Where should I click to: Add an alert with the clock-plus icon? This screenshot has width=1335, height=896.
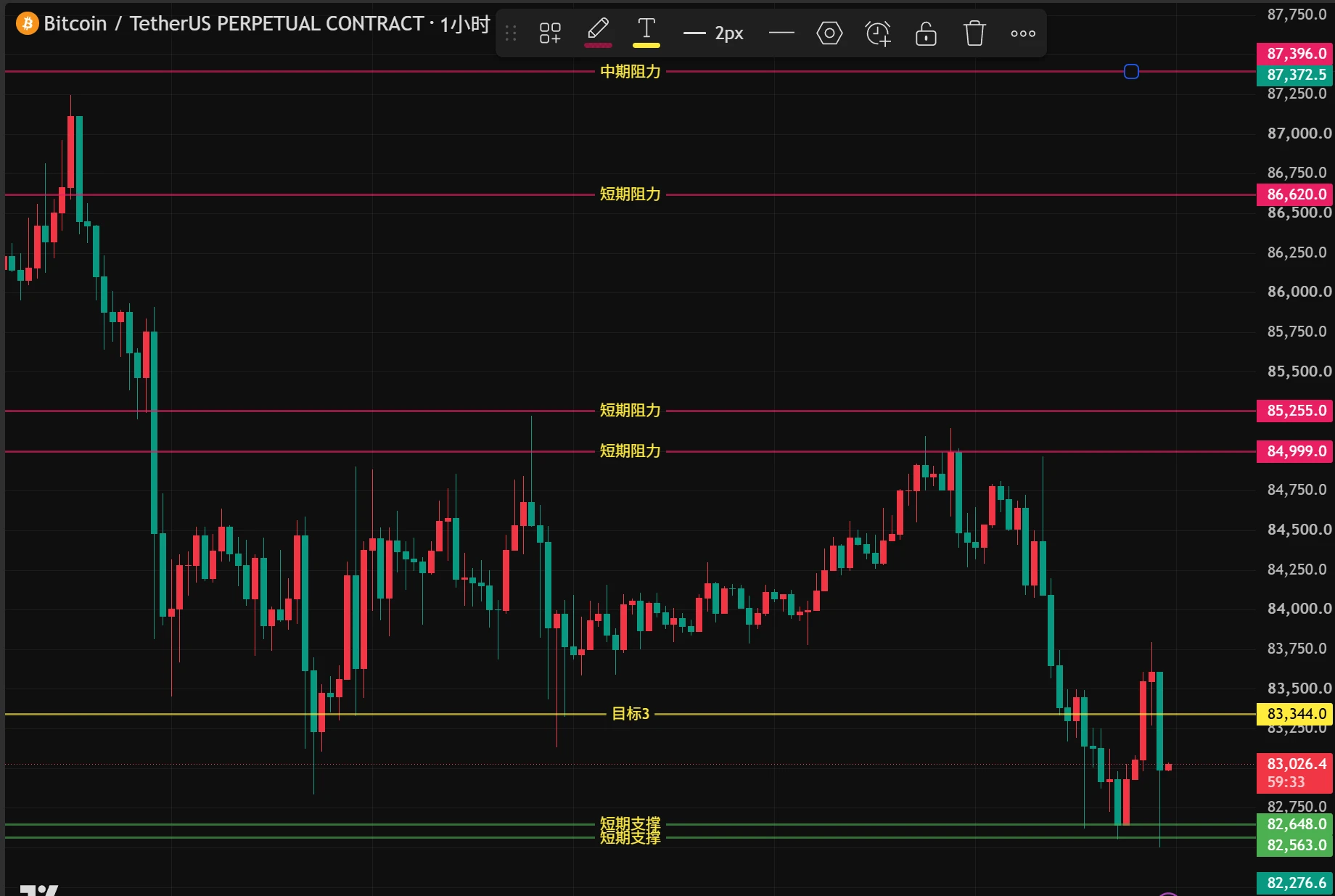click(x=878, y=33)
